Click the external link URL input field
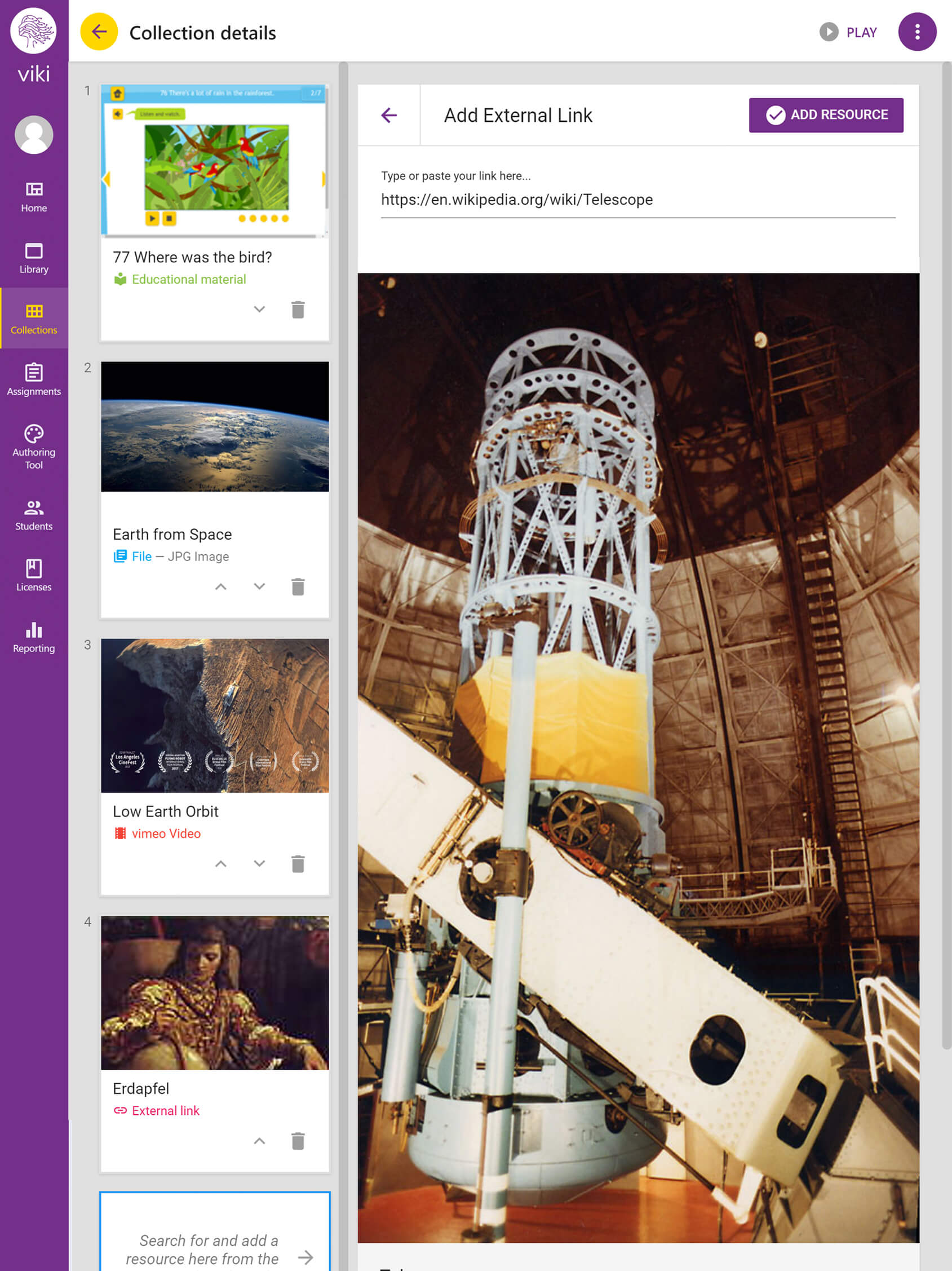This screenshot has width=952, height=1271. coord(638,200)
